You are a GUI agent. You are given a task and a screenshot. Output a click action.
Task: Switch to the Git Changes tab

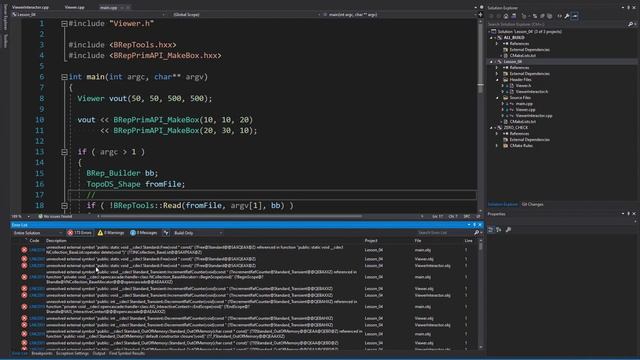click(532, 204)
